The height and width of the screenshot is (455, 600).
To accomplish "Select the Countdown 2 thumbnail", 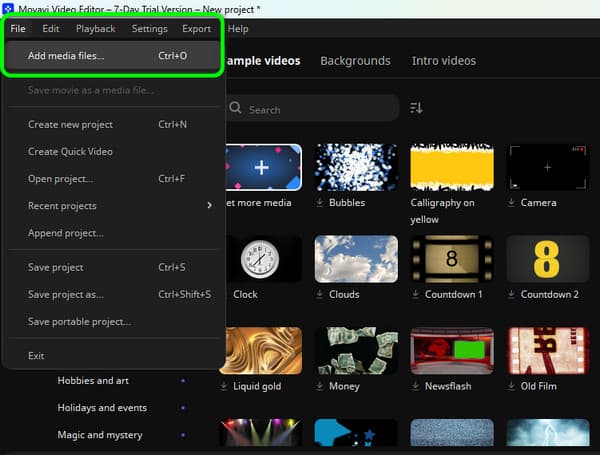I will [x=548, y=259].
